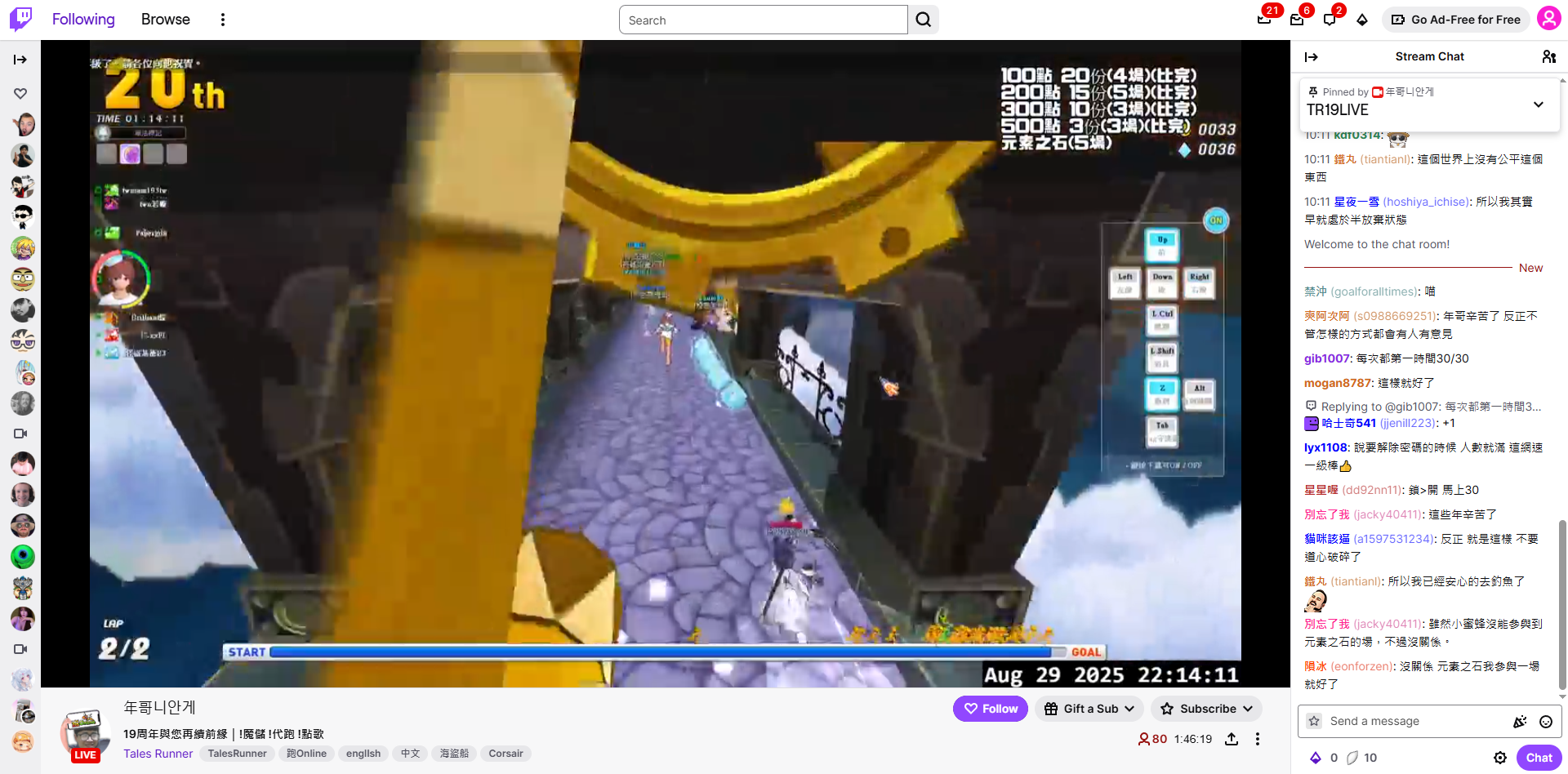The height and width of the screenshot is (774, 1568).
Task: Expand the left followed channels sidebar
Action: coord(20,60)
